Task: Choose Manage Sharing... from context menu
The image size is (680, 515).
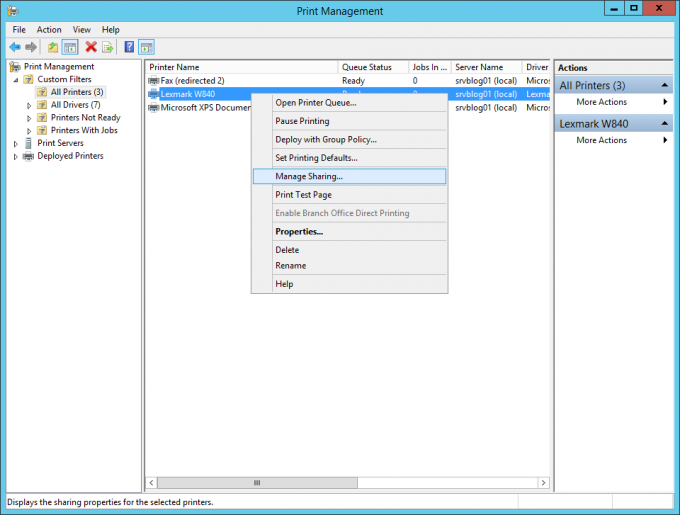Action: [x=309, y=176]
